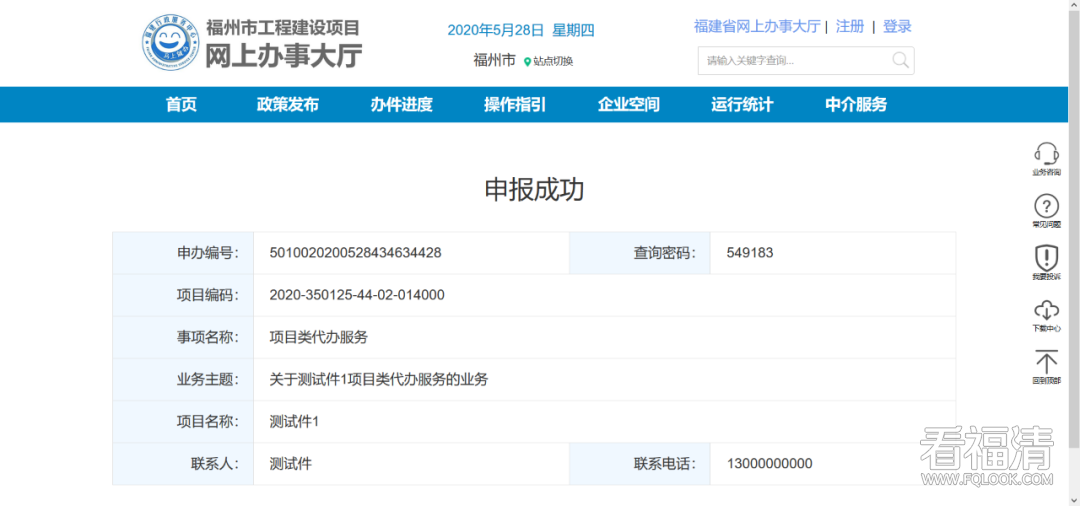1080x506 pixels.
Task: Open the 站点切换 site switcher
Action: [553, 62]
